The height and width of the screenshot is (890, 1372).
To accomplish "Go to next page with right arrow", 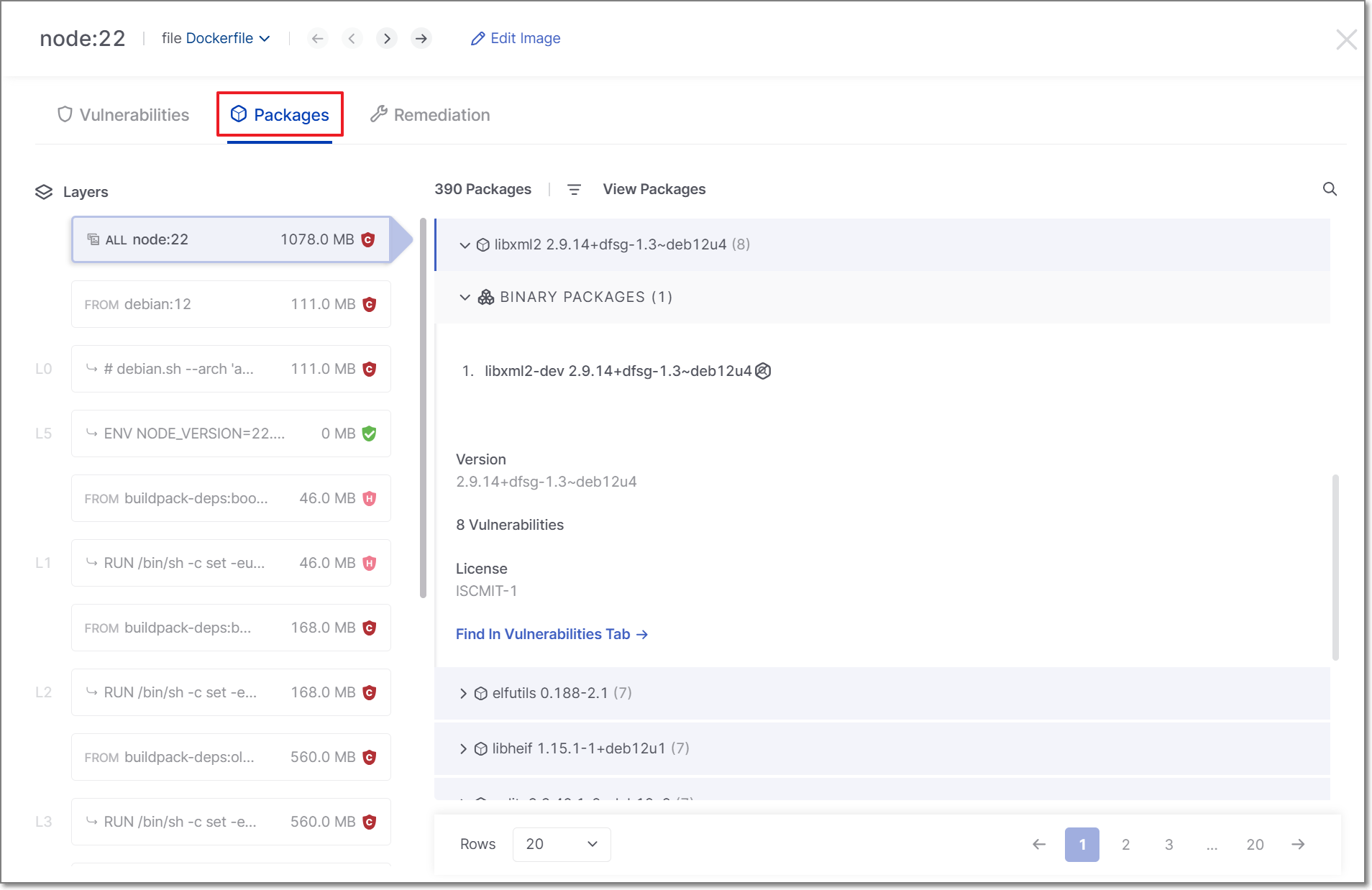I will pyautogui.click(x=1298, y=845).
